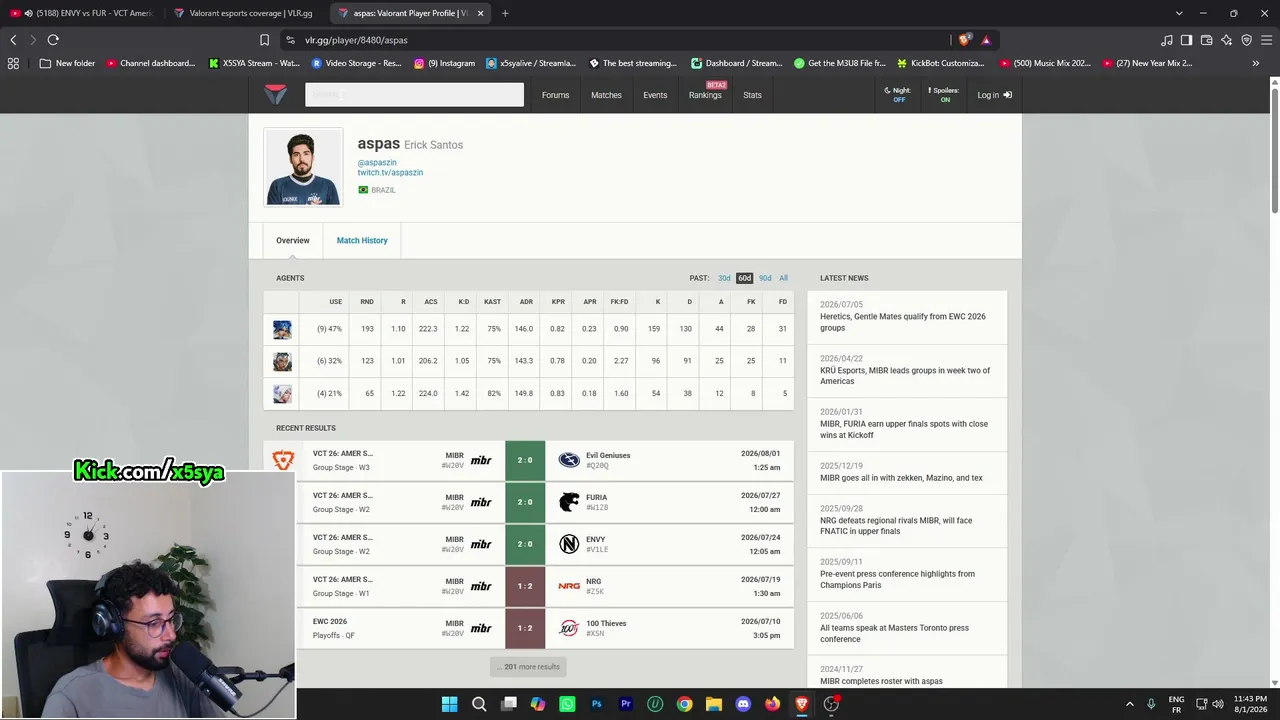Switch to the ENVY vs FUR YouTube tab
This screenshot has width=1280, height=720.
point(82,13)
